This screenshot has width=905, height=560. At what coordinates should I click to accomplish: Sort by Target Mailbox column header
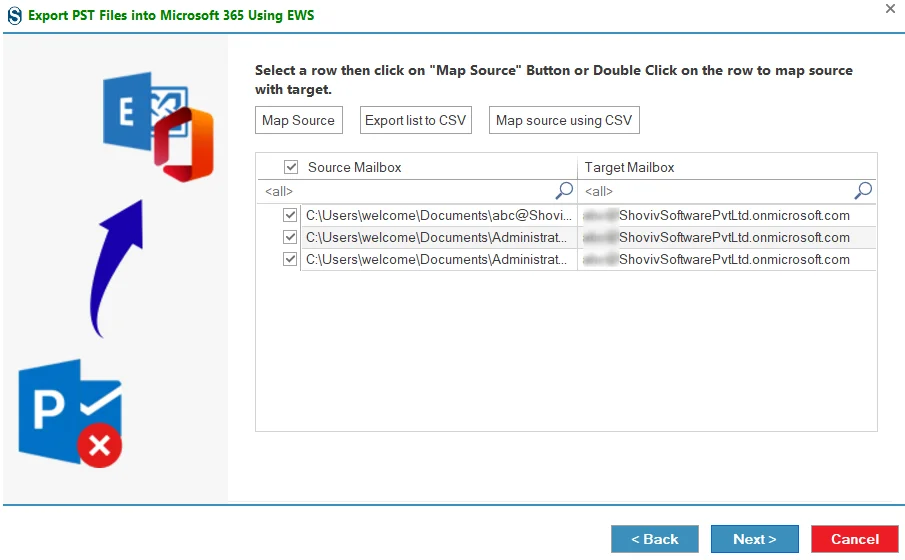pos(629,167)
